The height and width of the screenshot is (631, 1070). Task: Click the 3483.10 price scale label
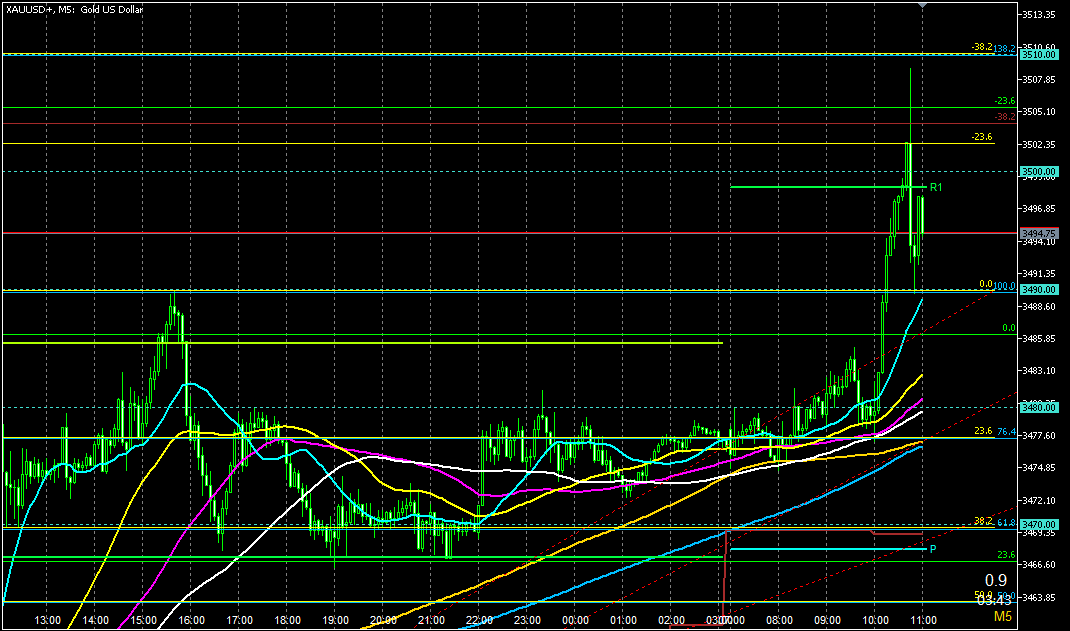[1039, 370]
